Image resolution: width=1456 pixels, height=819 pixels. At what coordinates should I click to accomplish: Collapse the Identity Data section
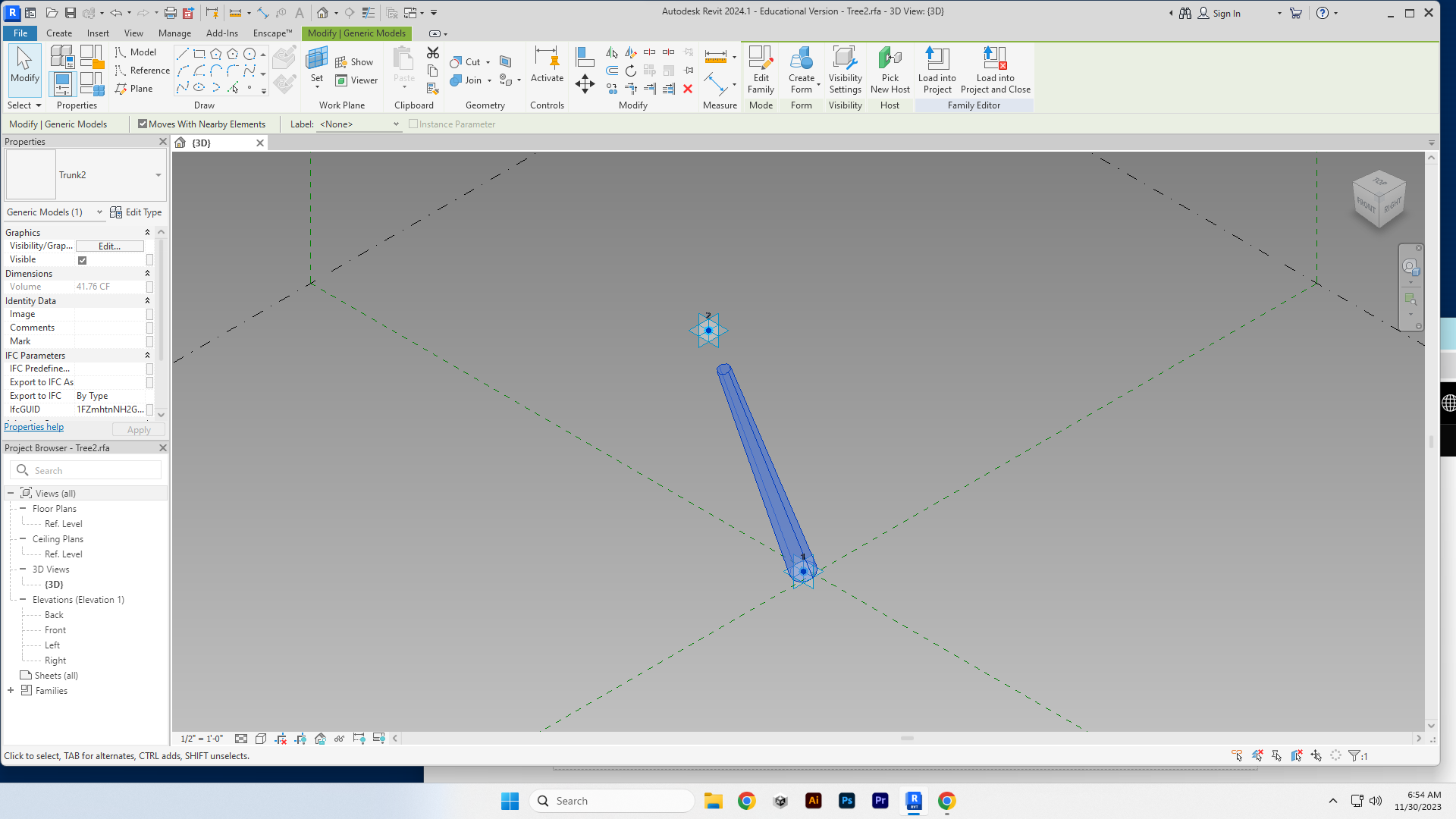coord(148,300)
